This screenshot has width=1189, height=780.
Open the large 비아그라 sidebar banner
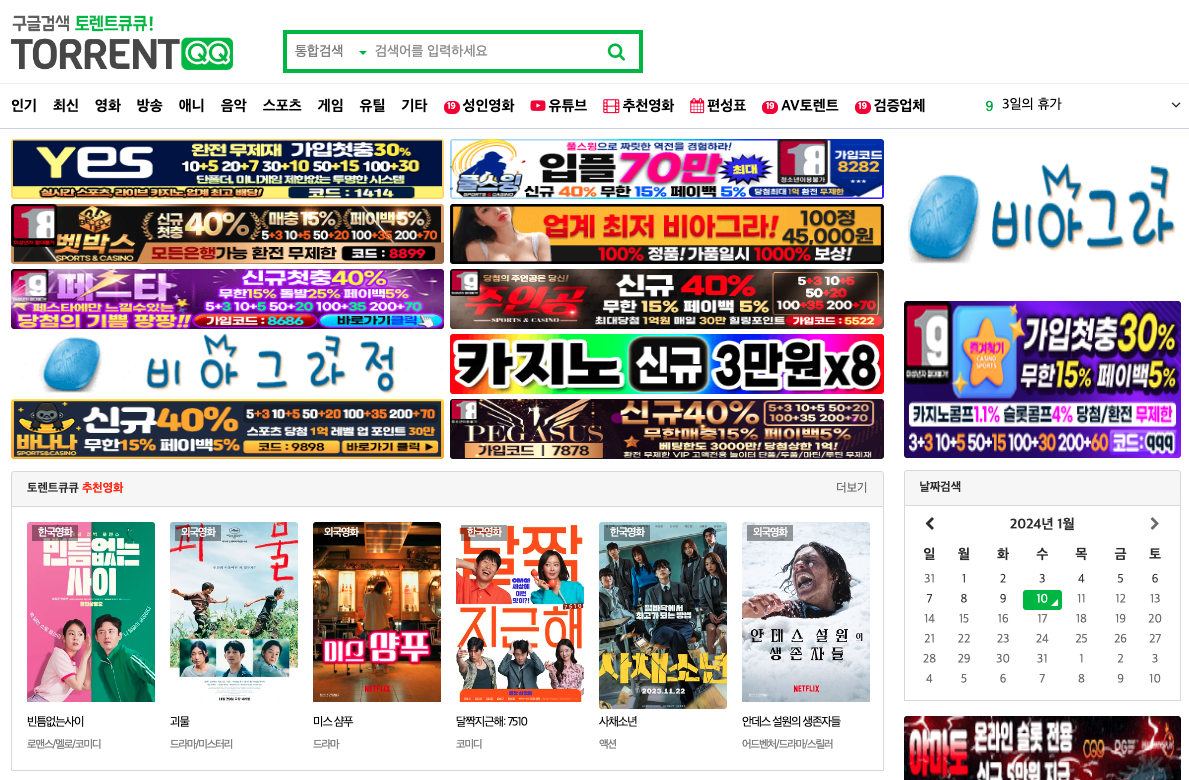[1042, 215]
